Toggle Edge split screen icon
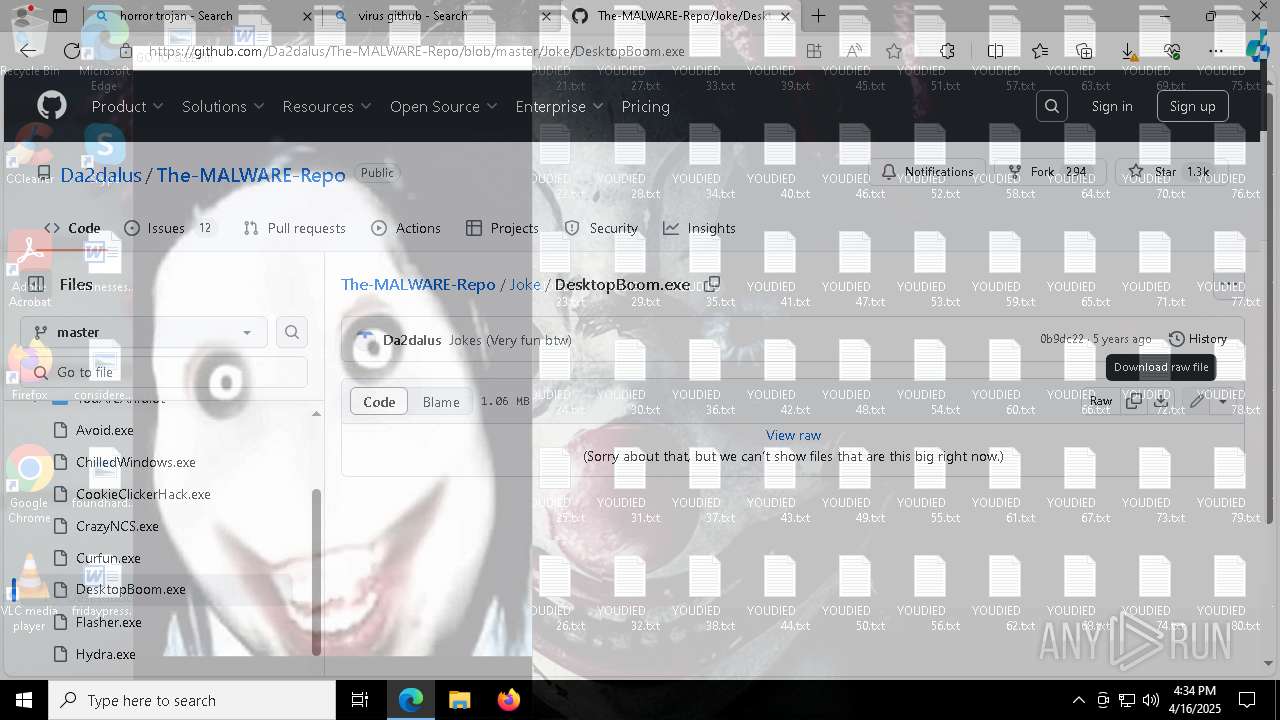This screenshot has width=1280, height=720. 995,51
